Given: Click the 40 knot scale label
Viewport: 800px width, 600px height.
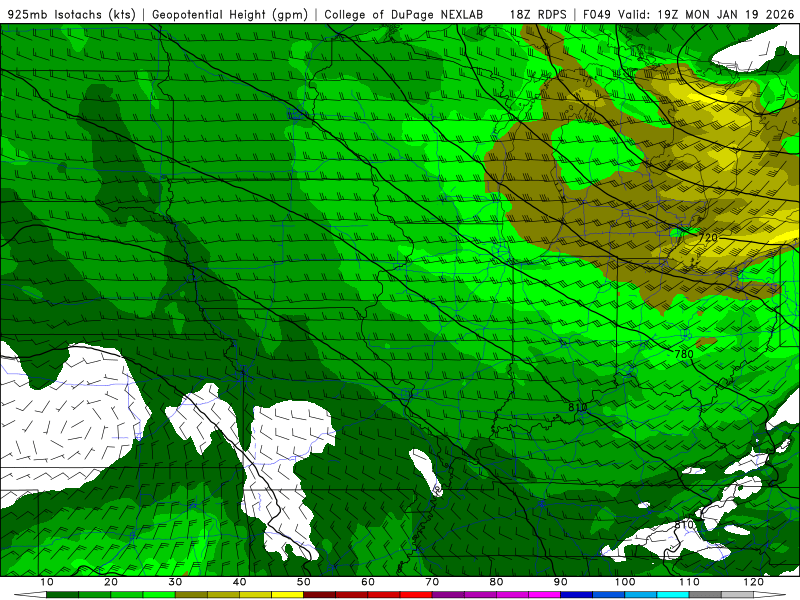Looking at the screenshot, I should [x=239, y=582].
